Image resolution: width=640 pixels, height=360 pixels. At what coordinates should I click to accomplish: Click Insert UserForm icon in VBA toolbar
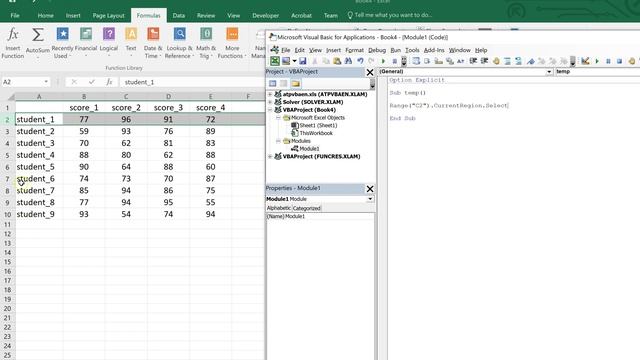[286, 61]
